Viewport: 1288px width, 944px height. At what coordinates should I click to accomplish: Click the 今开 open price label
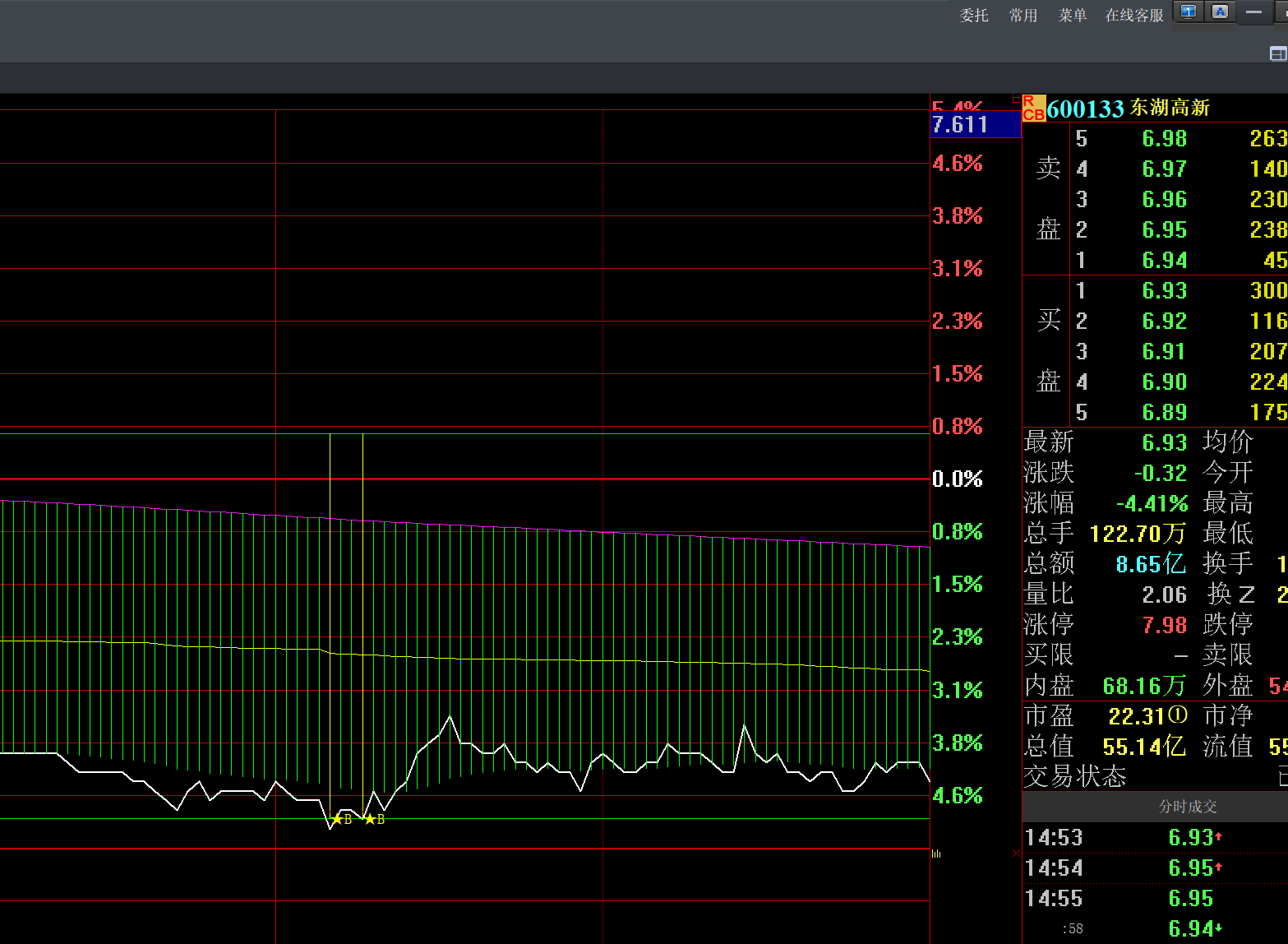(x=1228, y=473)
